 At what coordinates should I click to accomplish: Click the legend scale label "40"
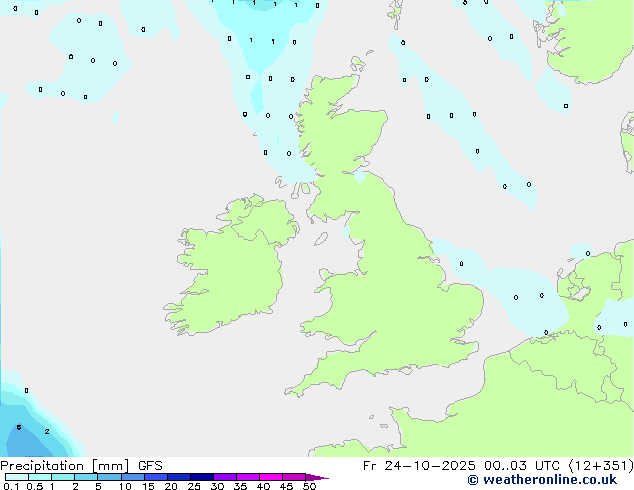pos(263,486)
